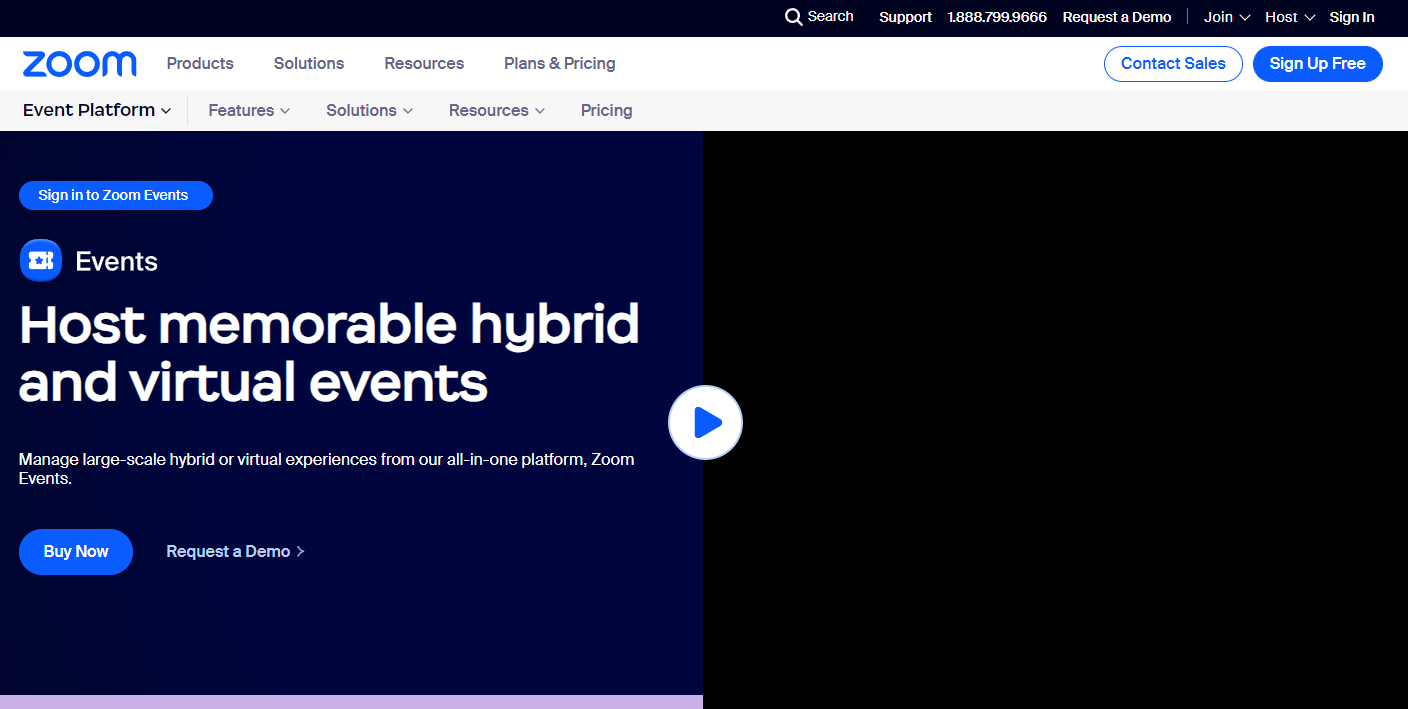Screen dimensions: 1408x709
Task: Open the Resources menu in main navigation
Action: click(424, 64)
